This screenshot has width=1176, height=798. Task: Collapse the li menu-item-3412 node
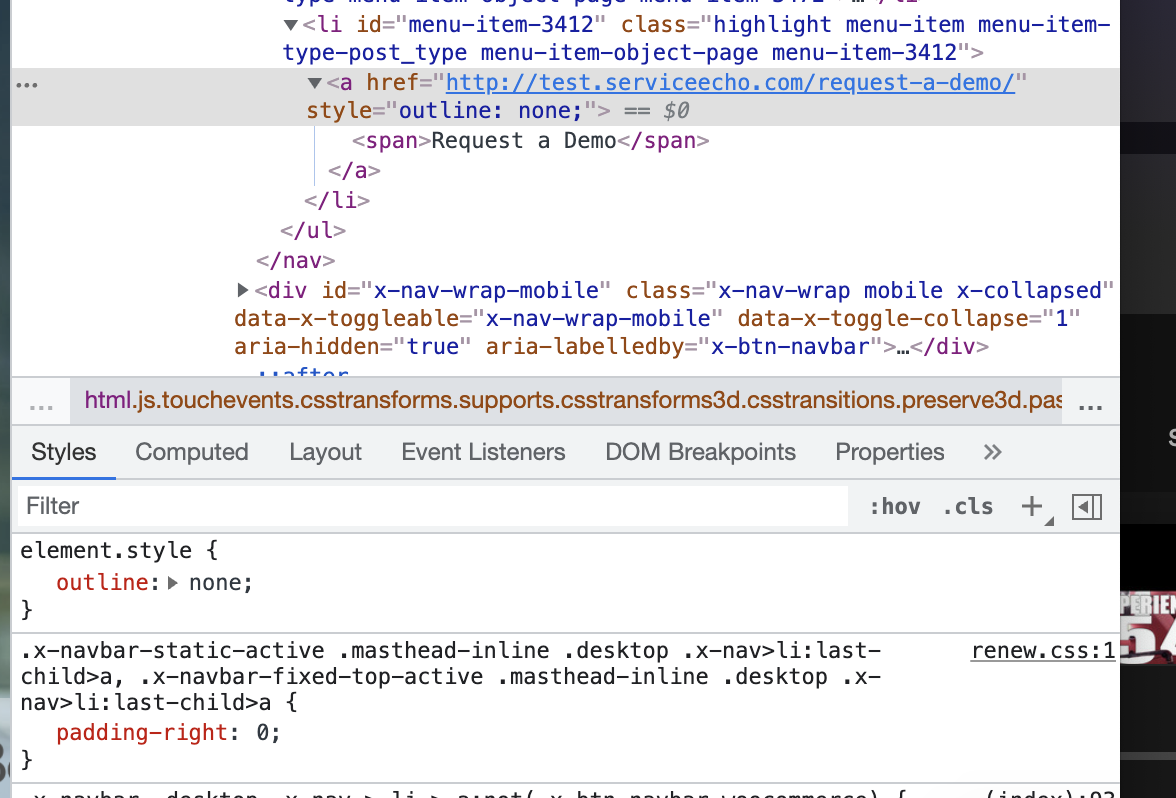[291, 25]
